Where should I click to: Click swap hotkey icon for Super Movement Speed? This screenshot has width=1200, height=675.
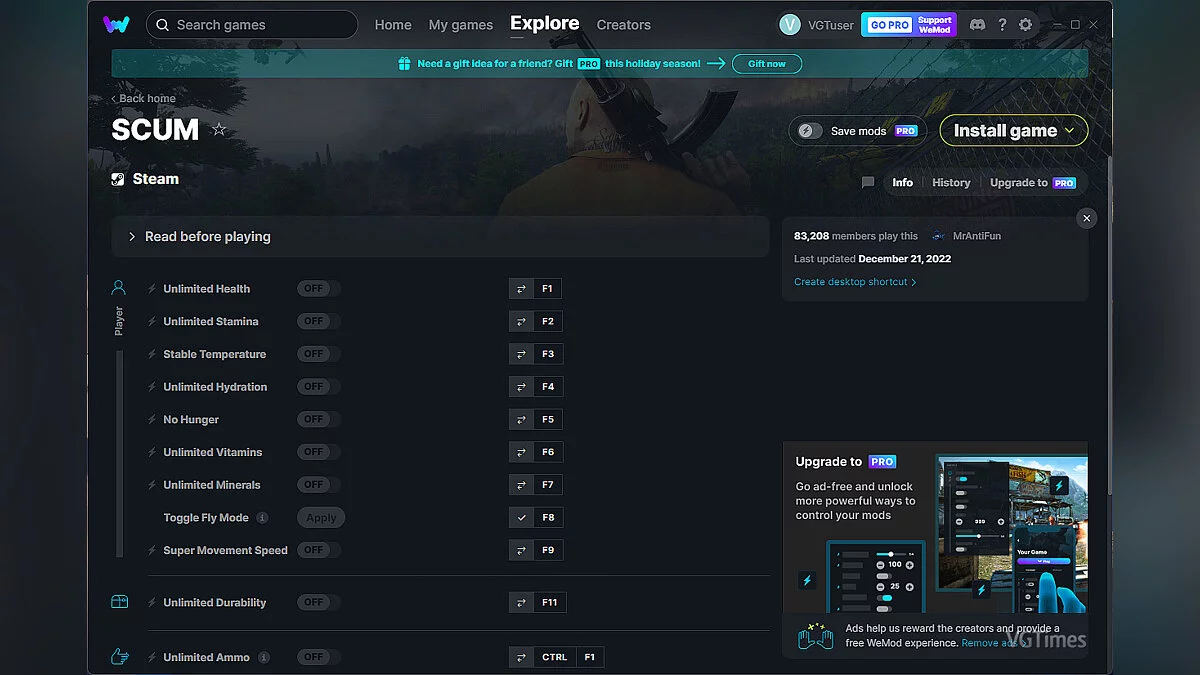click(521, 550)
